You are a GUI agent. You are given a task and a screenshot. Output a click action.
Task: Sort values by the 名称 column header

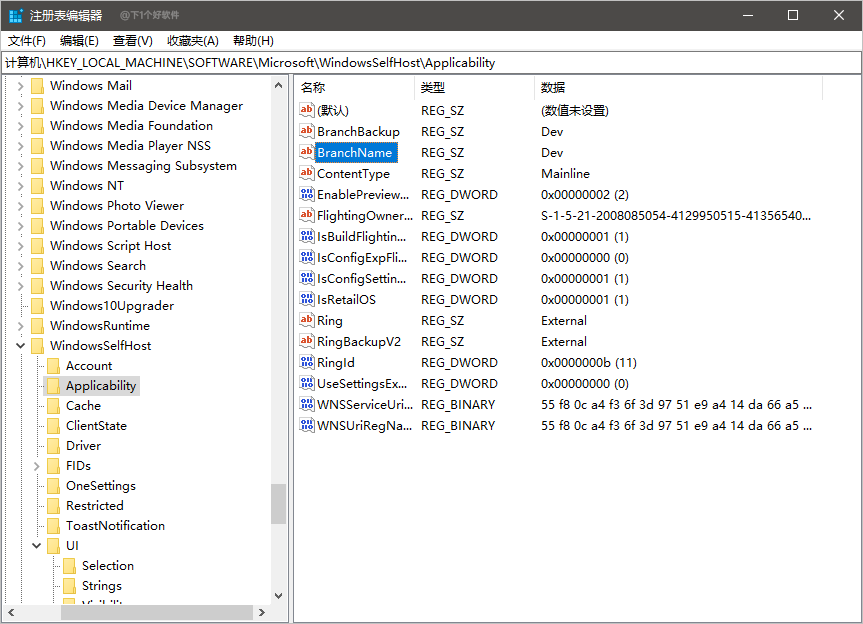(354, 87)
